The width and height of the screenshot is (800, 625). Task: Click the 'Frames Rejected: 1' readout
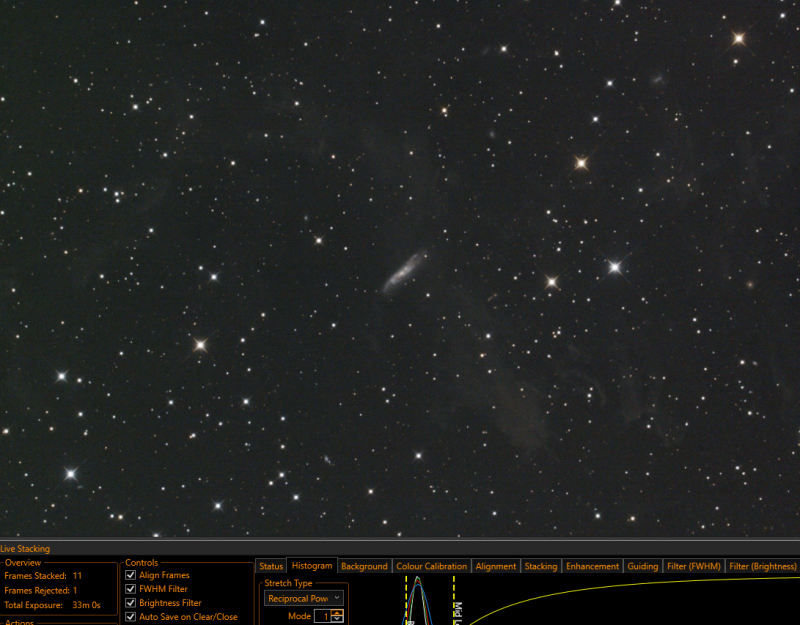coord(41,590)
